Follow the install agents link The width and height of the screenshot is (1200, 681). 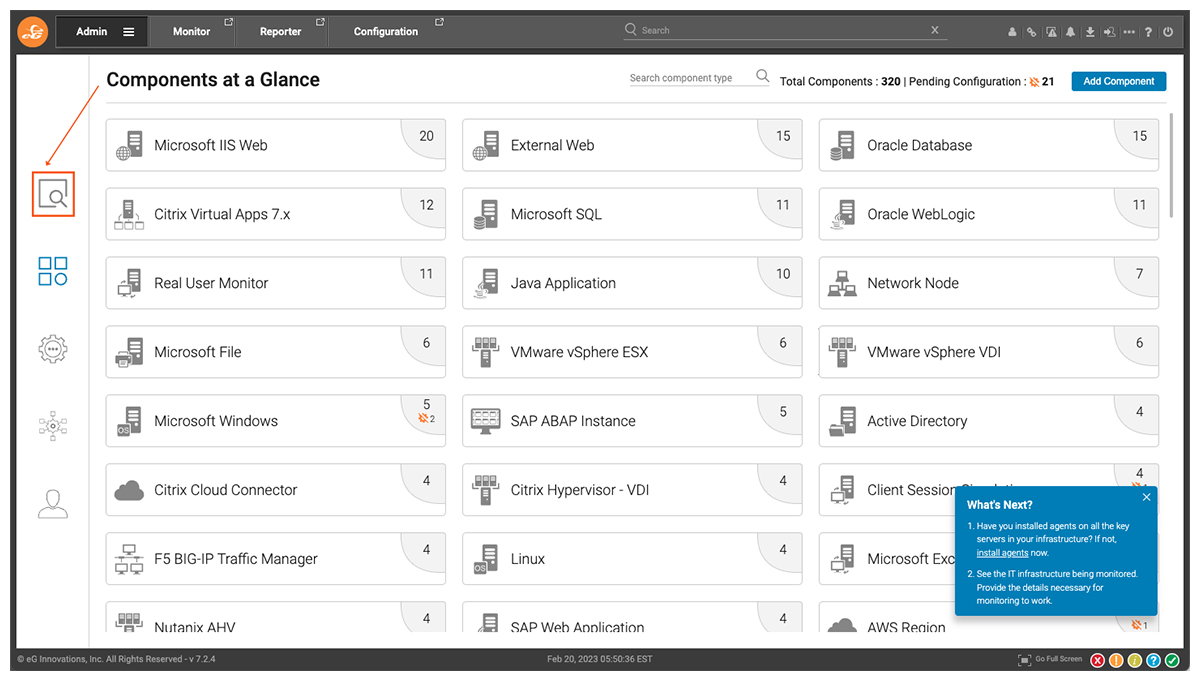click(1002, 552)
